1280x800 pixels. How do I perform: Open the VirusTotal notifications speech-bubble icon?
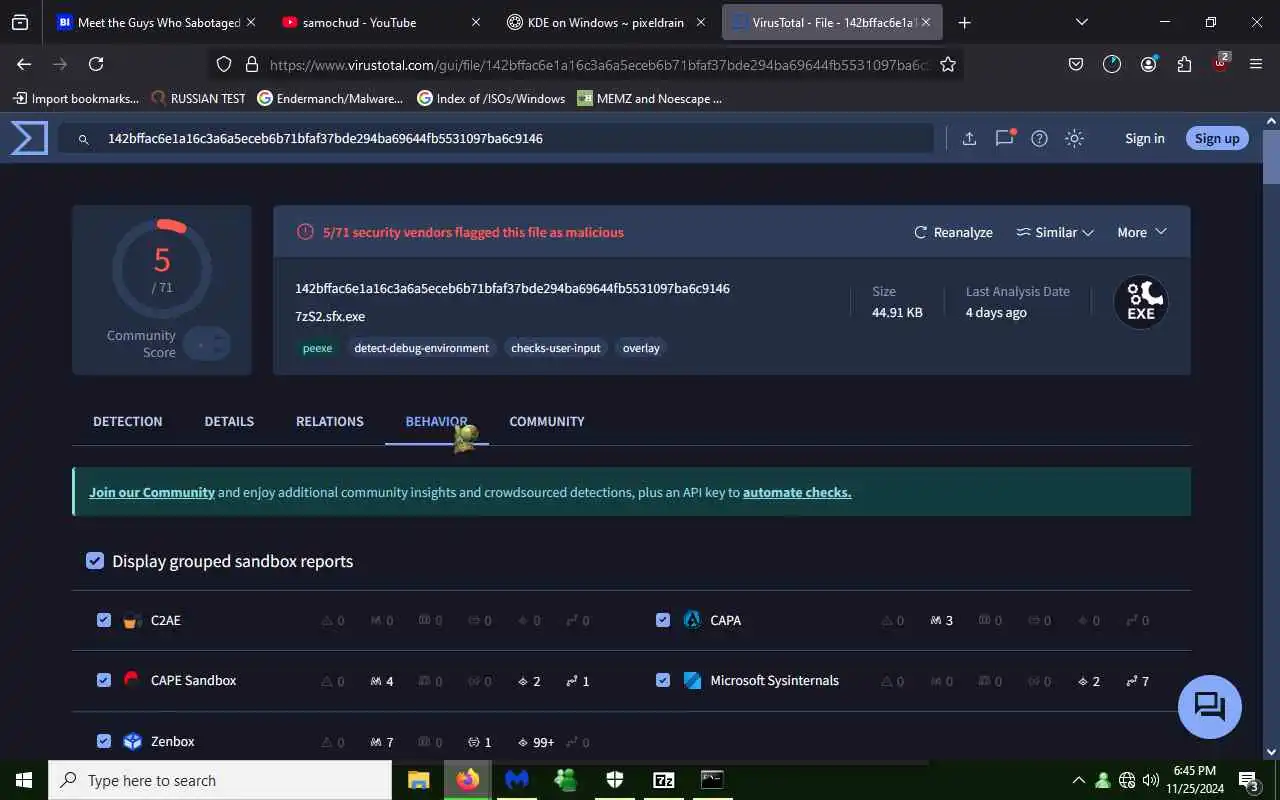[x=1005, y=138]
